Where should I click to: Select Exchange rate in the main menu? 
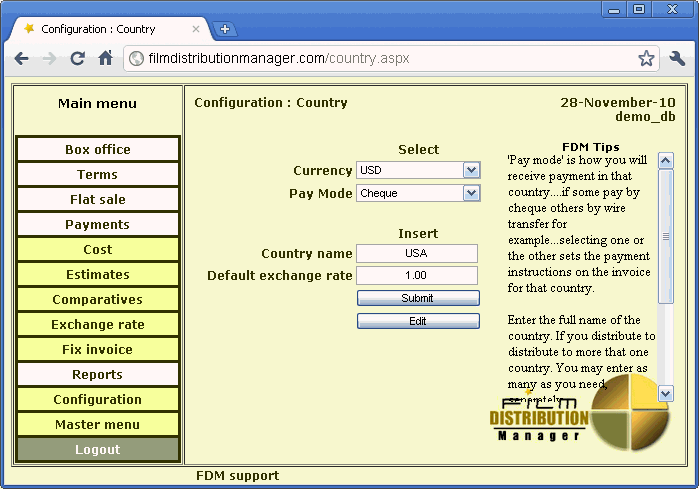(98, 325)
